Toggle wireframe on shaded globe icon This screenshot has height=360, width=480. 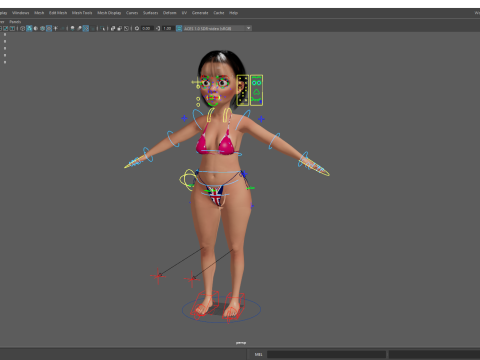click(42, 28)
